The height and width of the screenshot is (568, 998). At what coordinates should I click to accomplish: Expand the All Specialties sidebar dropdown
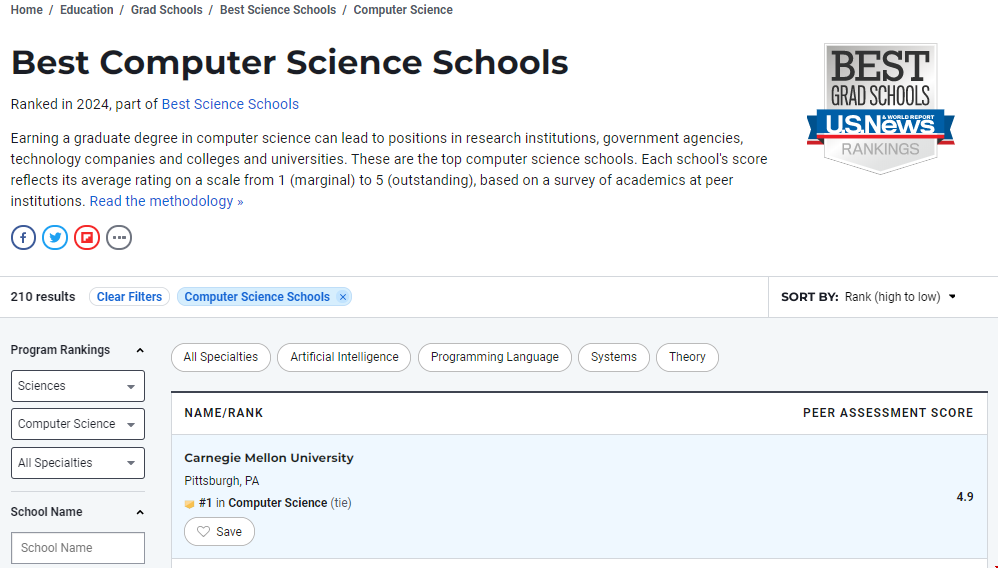(78, 463)
